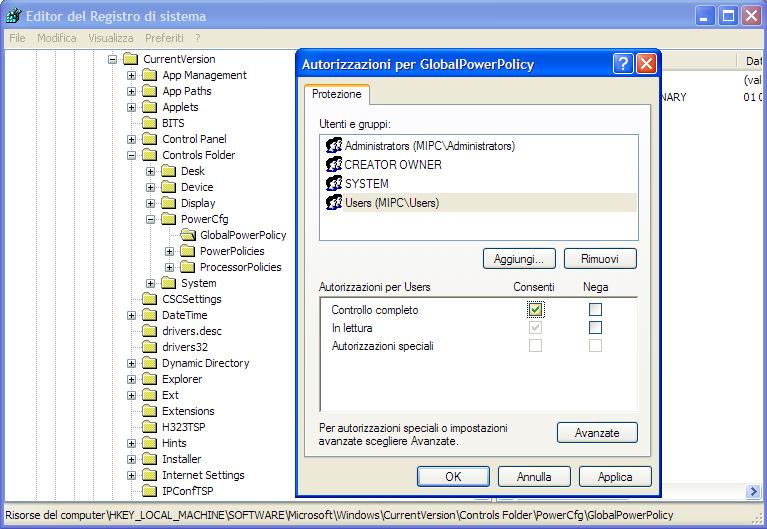Click the dialog help question mark button

(623, 64)
